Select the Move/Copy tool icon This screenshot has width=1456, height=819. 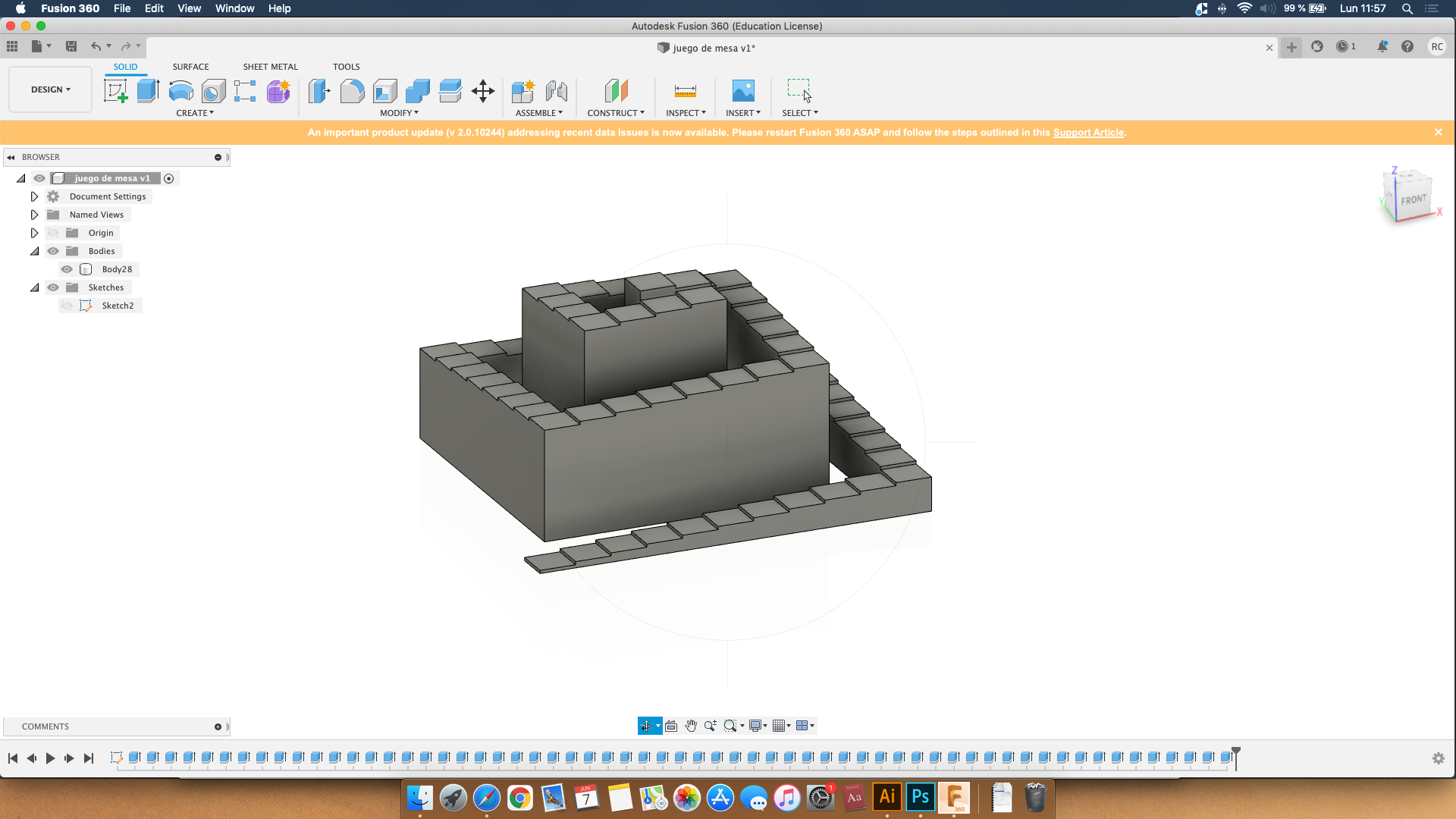(x=483, y=91)
